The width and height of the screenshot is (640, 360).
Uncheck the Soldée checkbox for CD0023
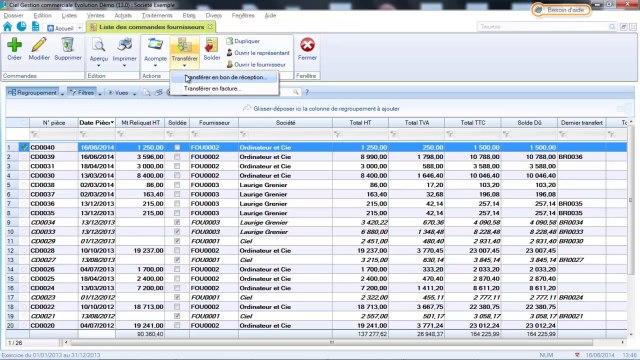[177, 298]
